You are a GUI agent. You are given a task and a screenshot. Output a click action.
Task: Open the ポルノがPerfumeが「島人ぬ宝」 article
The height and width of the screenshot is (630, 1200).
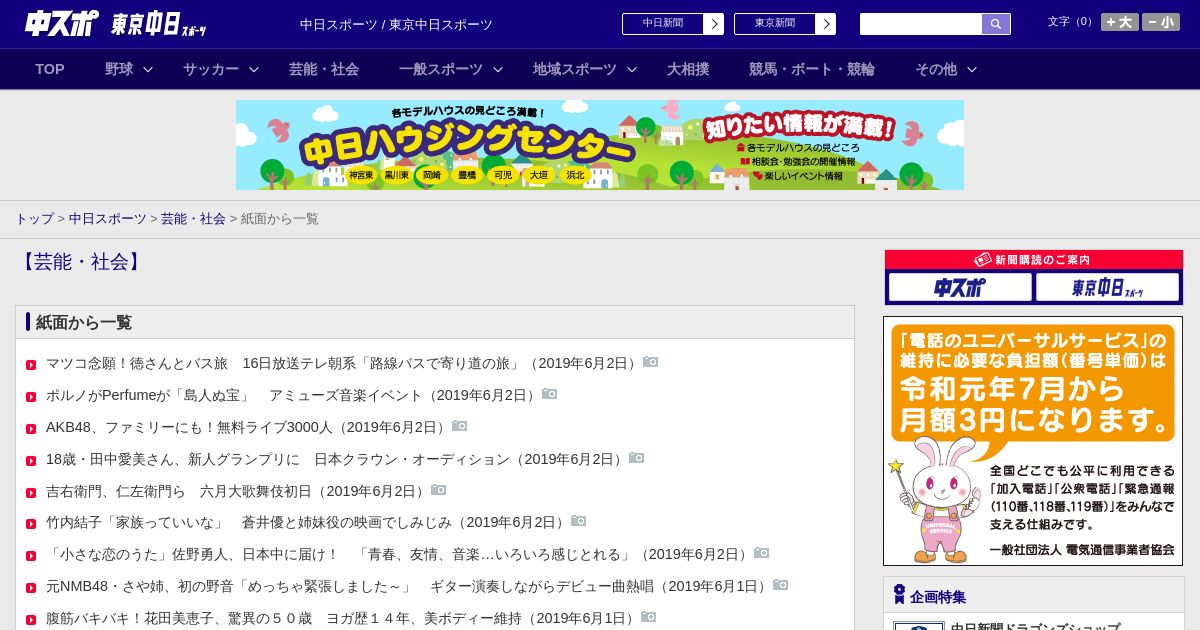[292, 395]
